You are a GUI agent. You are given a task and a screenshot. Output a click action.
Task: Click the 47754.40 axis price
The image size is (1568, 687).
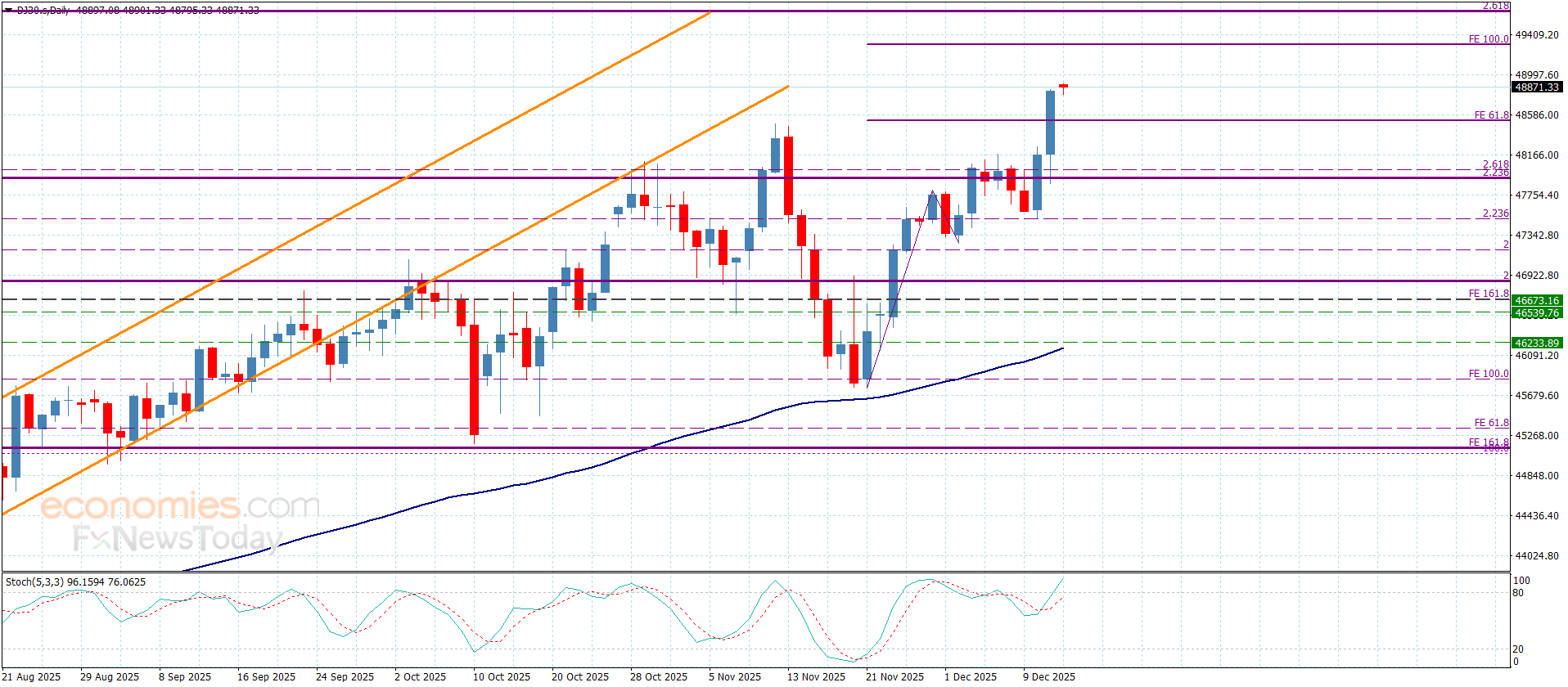(1537, 195)
